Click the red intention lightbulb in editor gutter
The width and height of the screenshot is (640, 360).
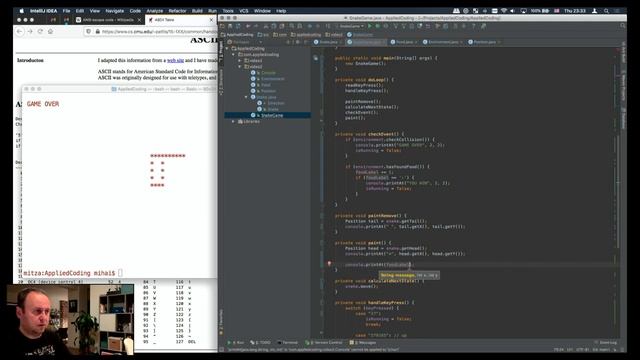point(329,264)
